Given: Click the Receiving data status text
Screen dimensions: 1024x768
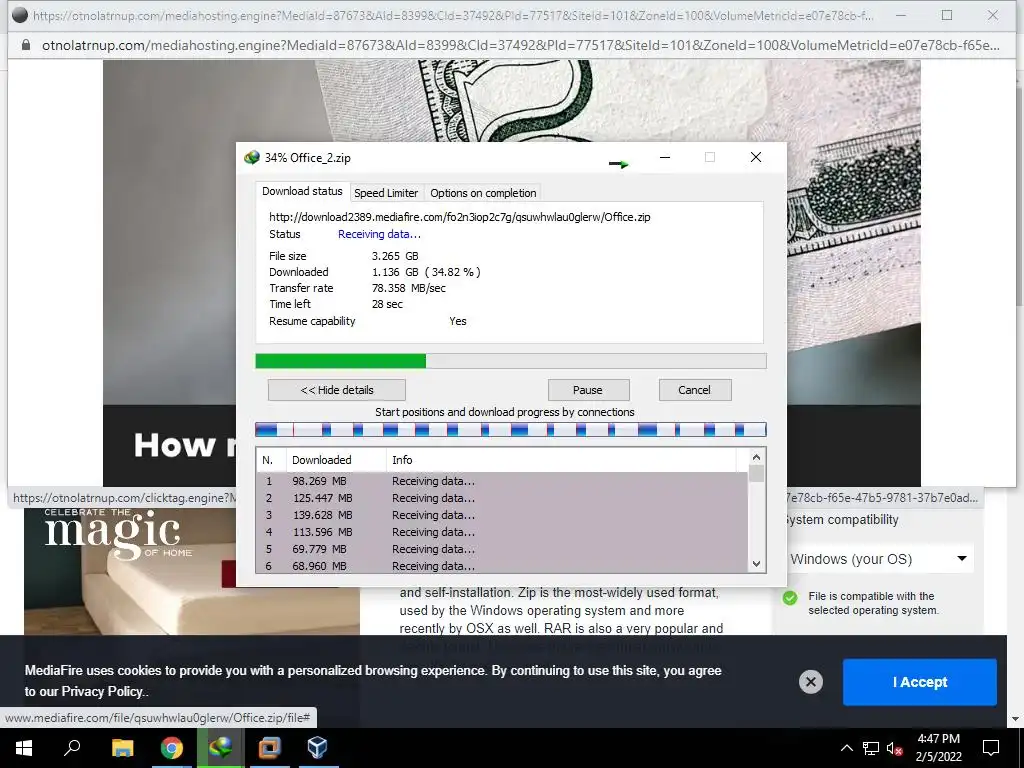Looking at the screenshot, I should (x=379, y=234).
